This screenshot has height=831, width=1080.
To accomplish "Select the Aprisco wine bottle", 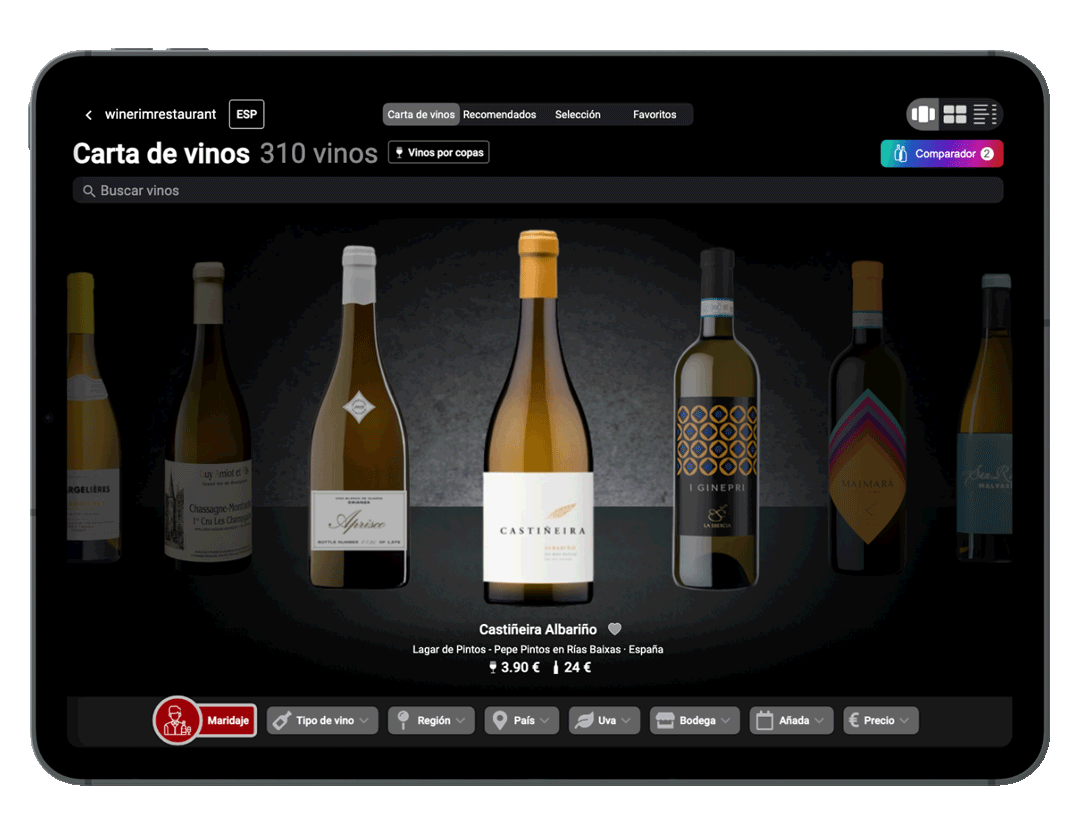I will point(359,418).
